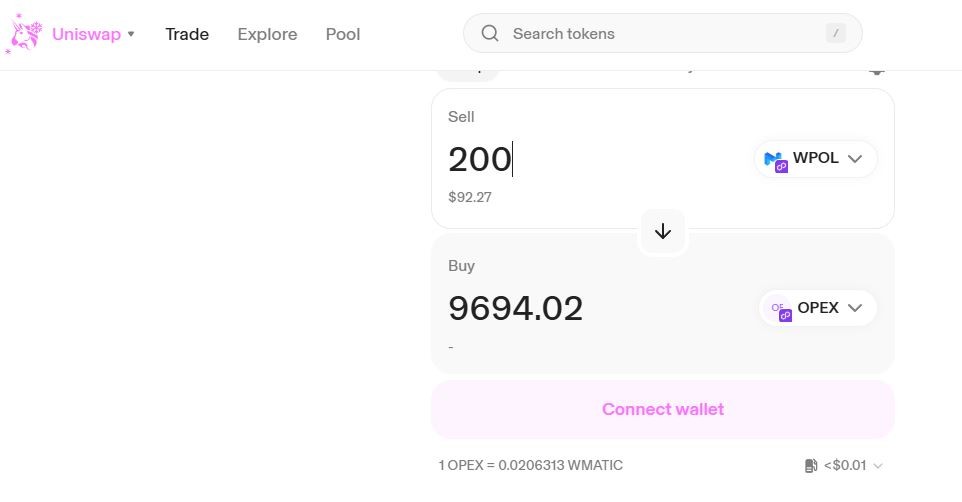Image resolution: width=962 pixels, height=502 pixels.
Task: Click the Uniswap unicorn logo
Action: tap(23, 33)
